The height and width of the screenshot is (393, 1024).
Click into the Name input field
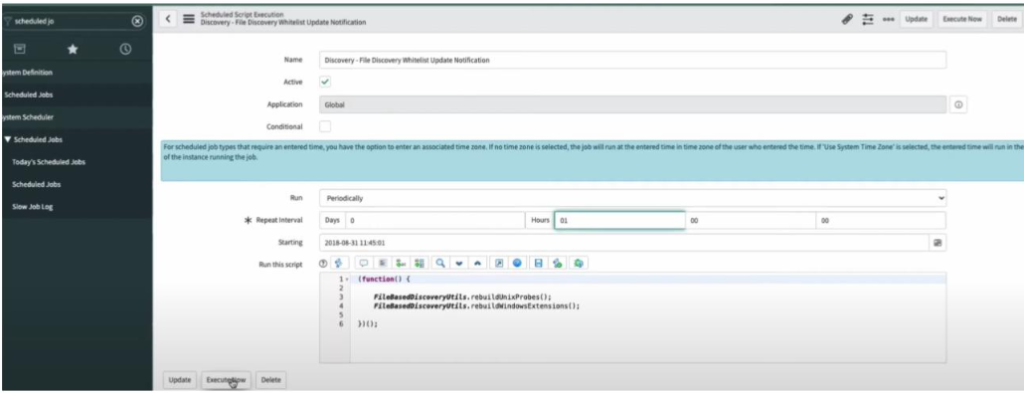(x=632, y=60)
